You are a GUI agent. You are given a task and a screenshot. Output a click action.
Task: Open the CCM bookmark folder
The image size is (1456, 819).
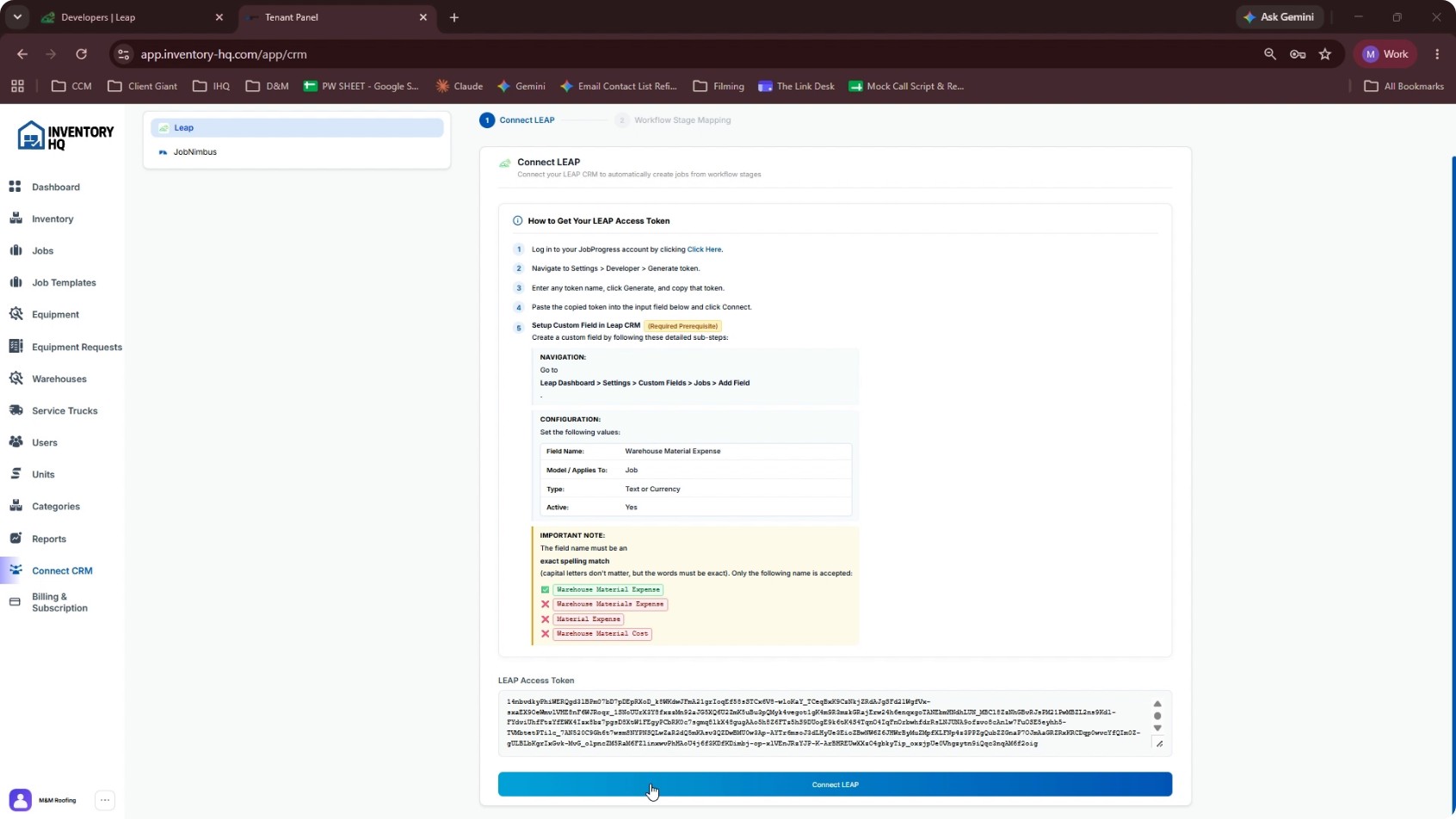[72, 86]
